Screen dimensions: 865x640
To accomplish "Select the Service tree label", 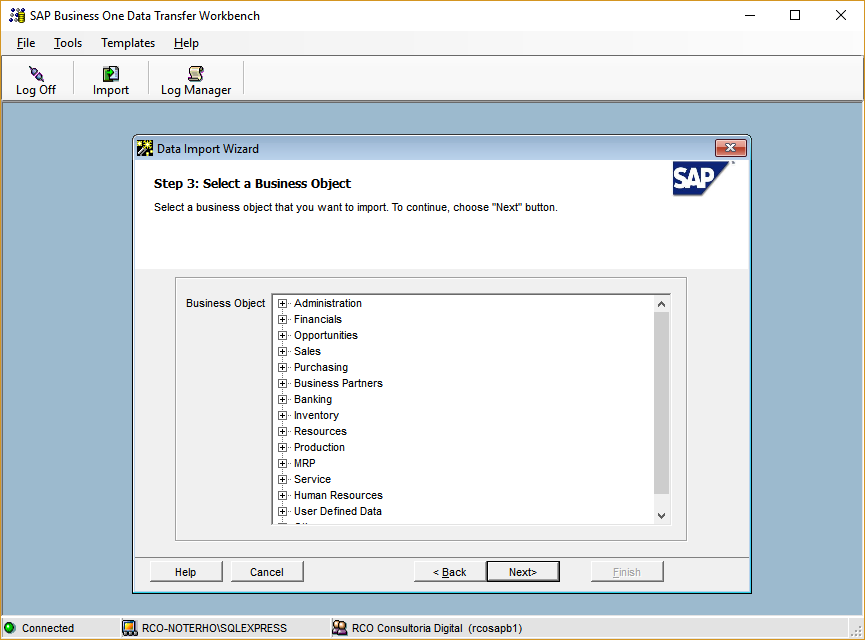I will pyautogui.click(x=312, y=479).
